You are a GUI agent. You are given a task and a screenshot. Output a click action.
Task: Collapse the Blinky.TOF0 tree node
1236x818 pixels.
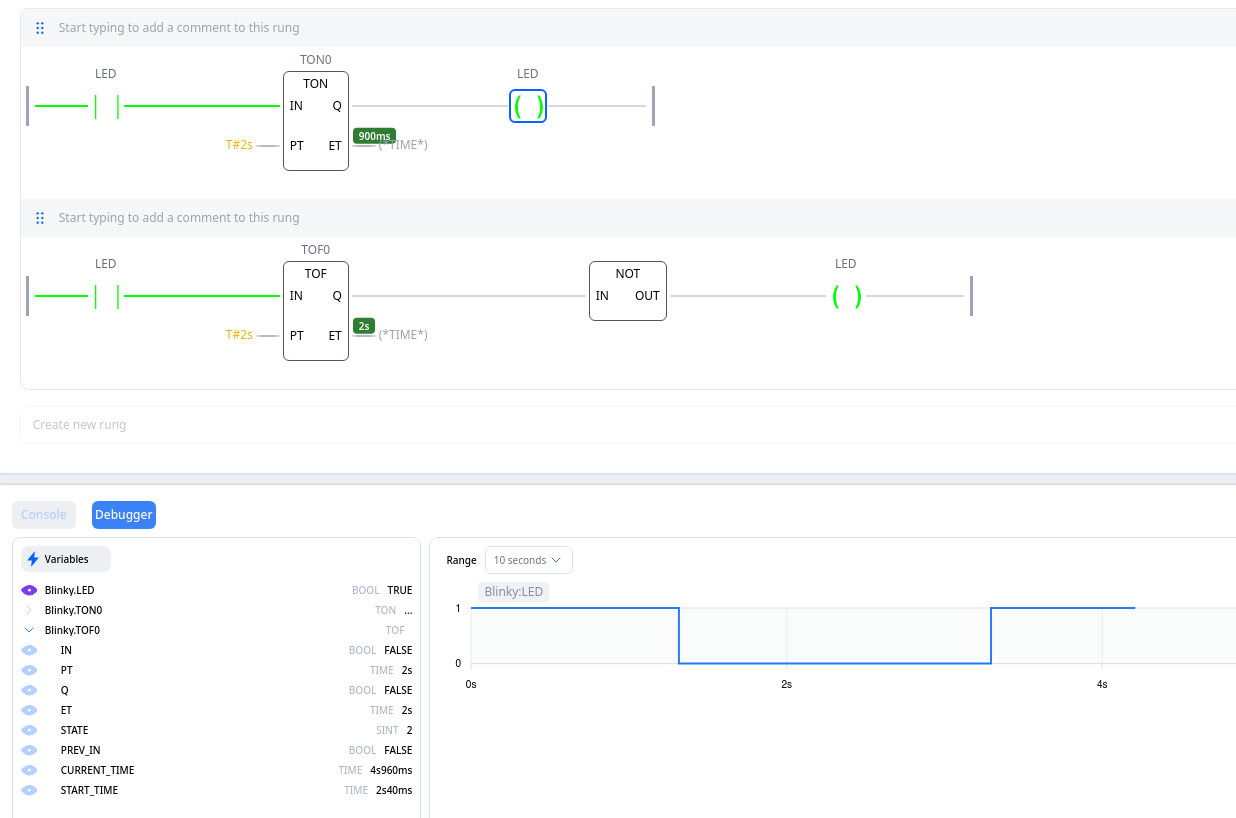(x=29, y=631)
